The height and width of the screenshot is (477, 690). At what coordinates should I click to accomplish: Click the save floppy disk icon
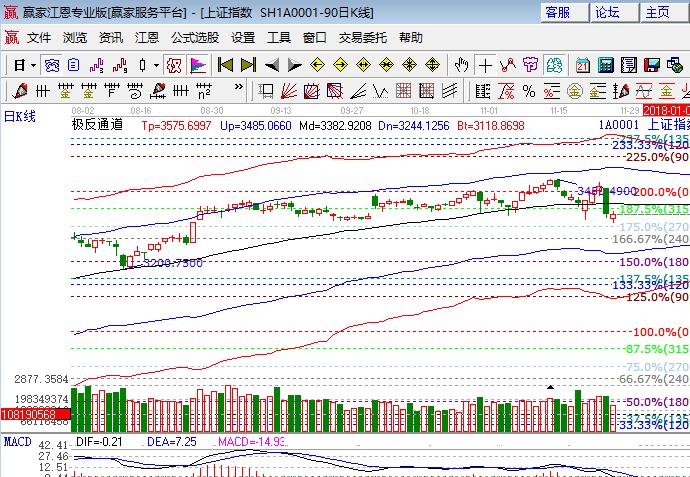(x=653, y=65)
